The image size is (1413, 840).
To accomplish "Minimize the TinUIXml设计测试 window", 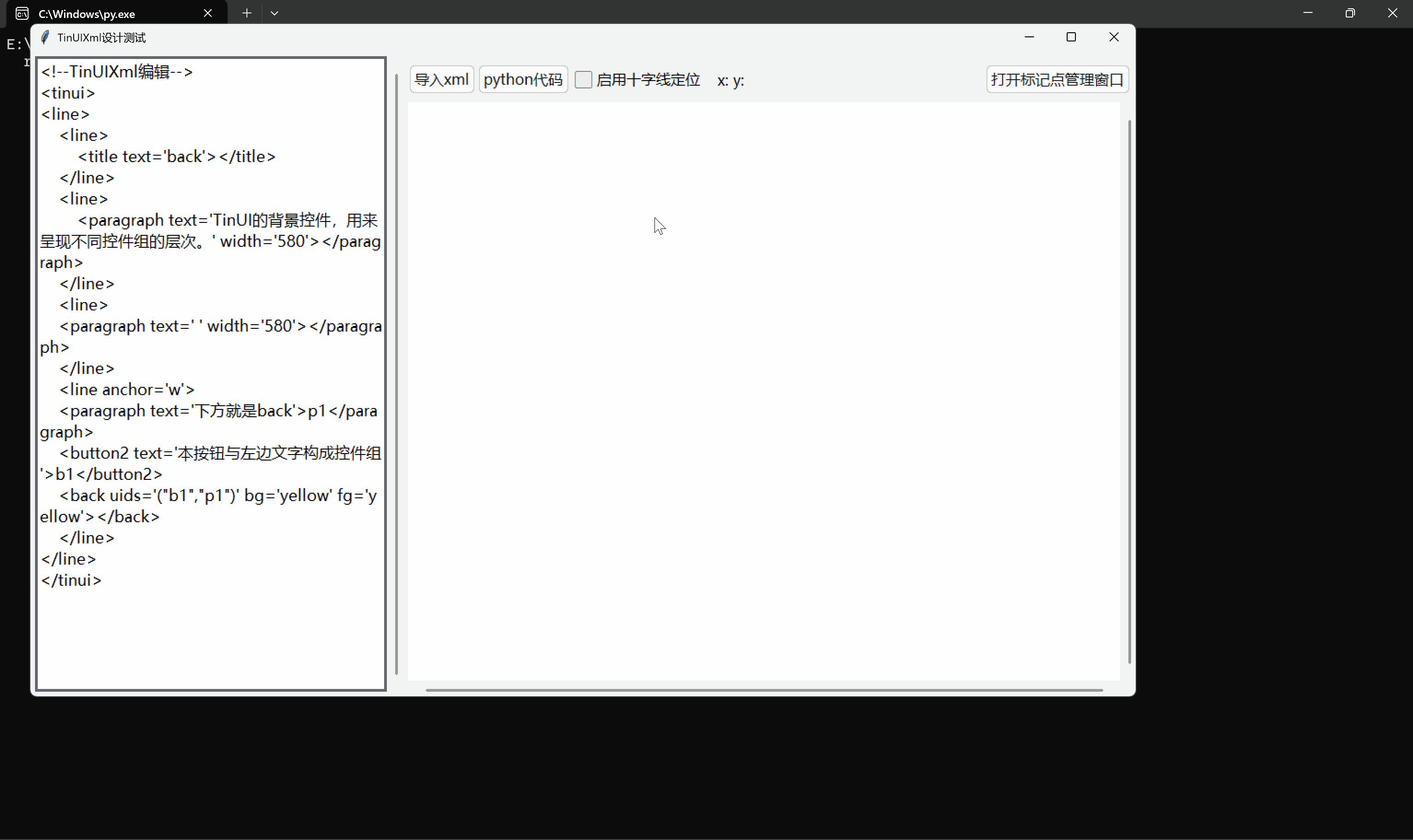I will point(1029,37).
